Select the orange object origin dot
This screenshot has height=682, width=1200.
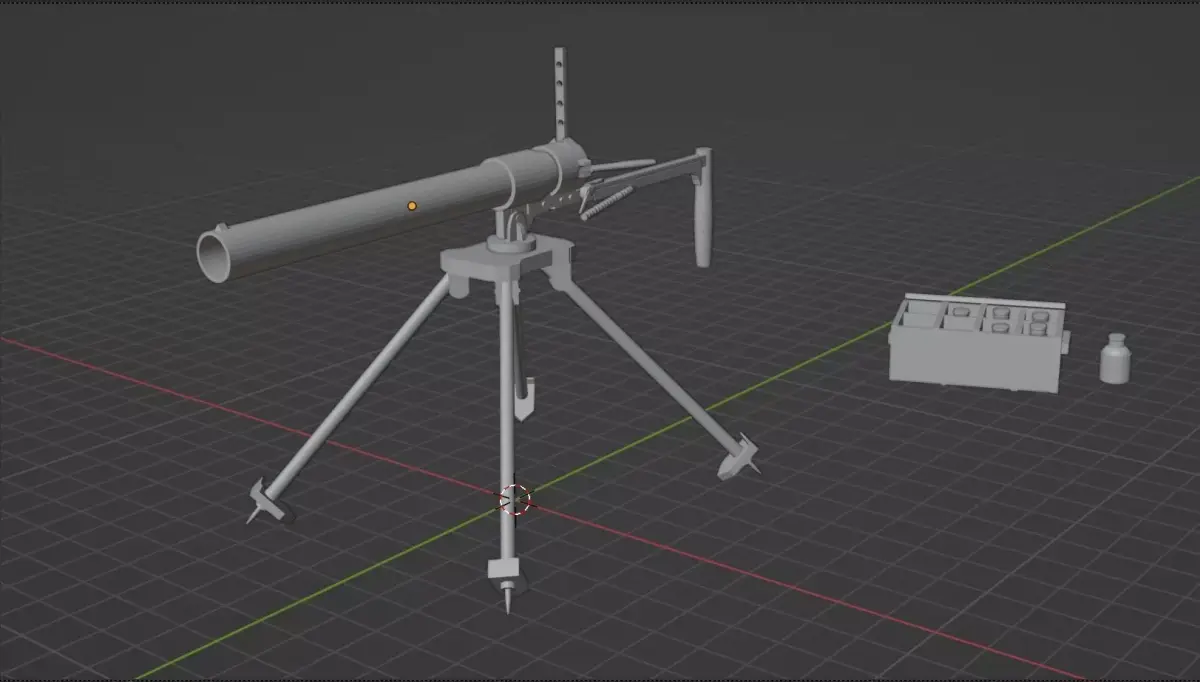(x=410, y=205)
